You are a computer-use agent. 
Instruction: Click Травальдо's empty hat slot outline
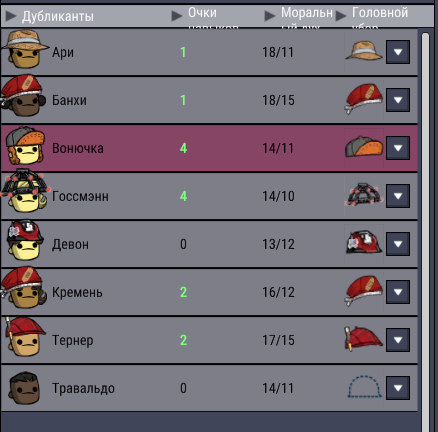tap(365, 387)
